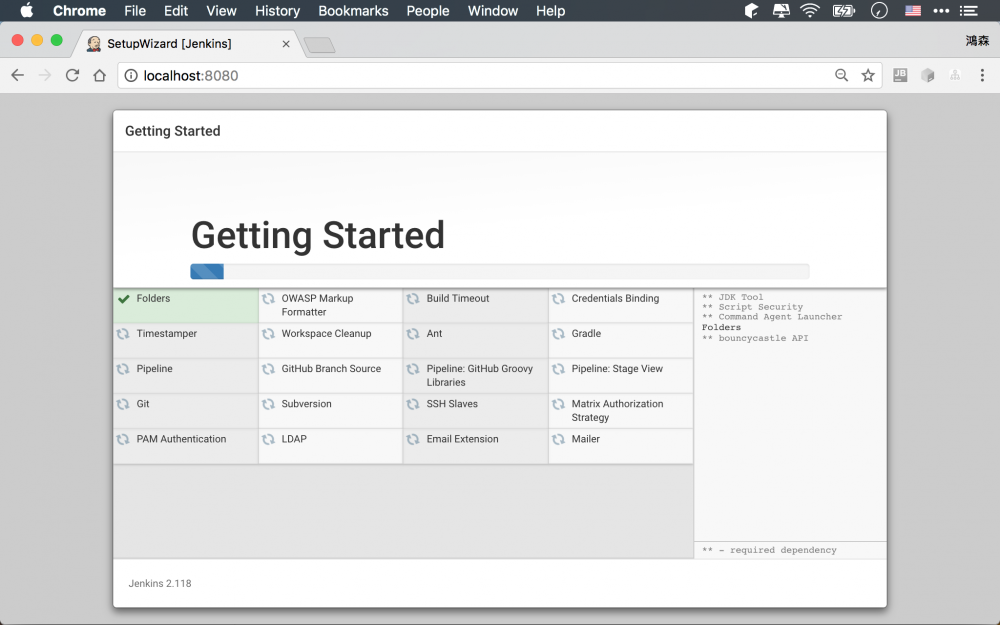Click the SSH Slaves loading spinner
Viewport: 1000px width, 625px height.
[x=412, y=403]
